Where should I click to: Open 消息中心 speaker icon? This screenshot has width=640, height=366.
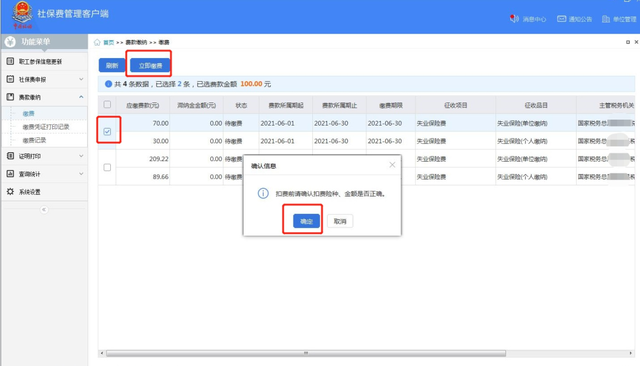[x=514, y=19]
